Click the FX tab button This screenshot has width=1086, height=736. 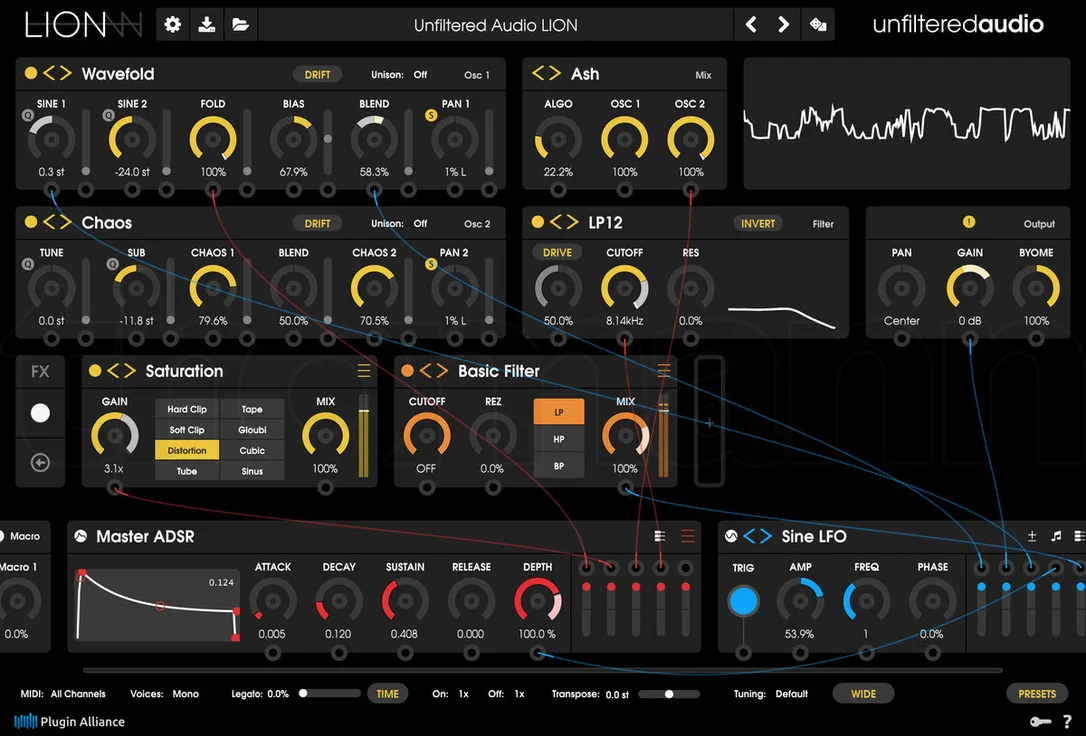pos(40,371)
